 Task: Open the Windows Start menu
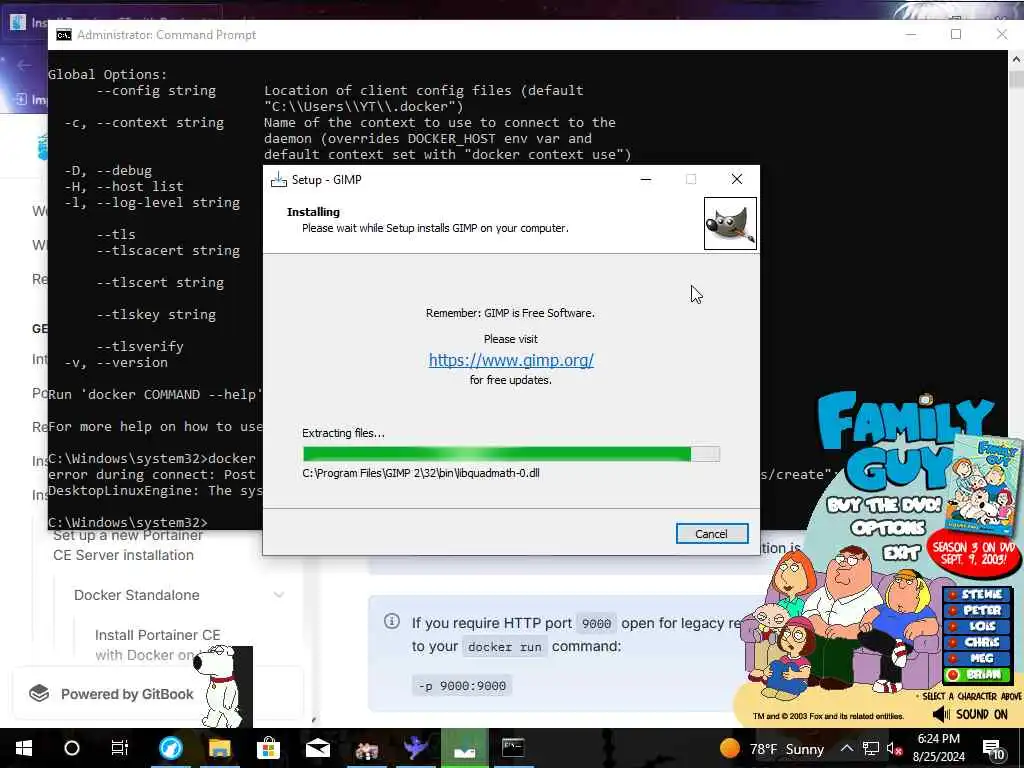pyautogui.click(x=24, y=748)
